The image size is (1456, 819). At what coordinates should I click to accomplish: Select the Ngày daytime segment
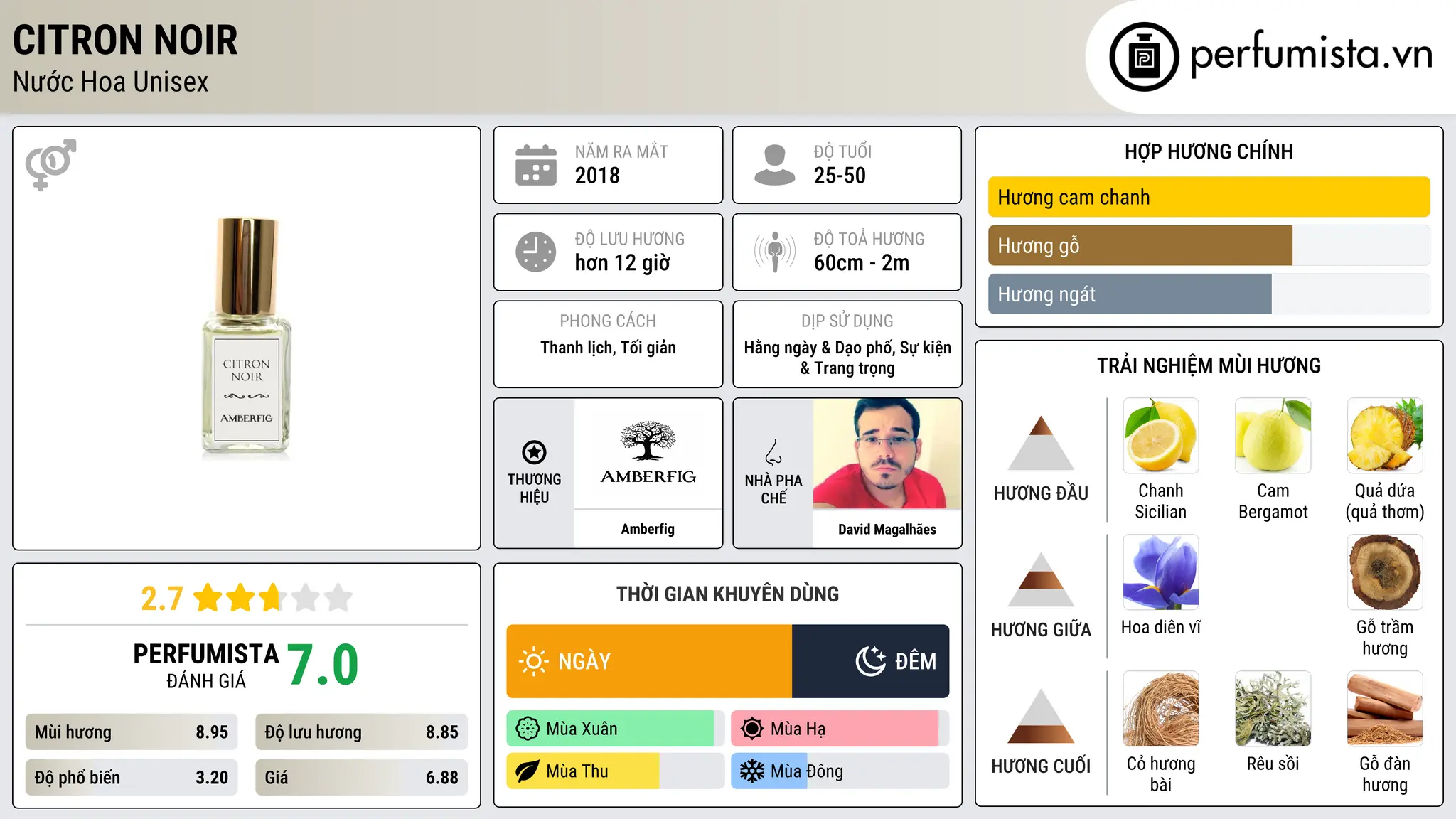coord(649,661)
